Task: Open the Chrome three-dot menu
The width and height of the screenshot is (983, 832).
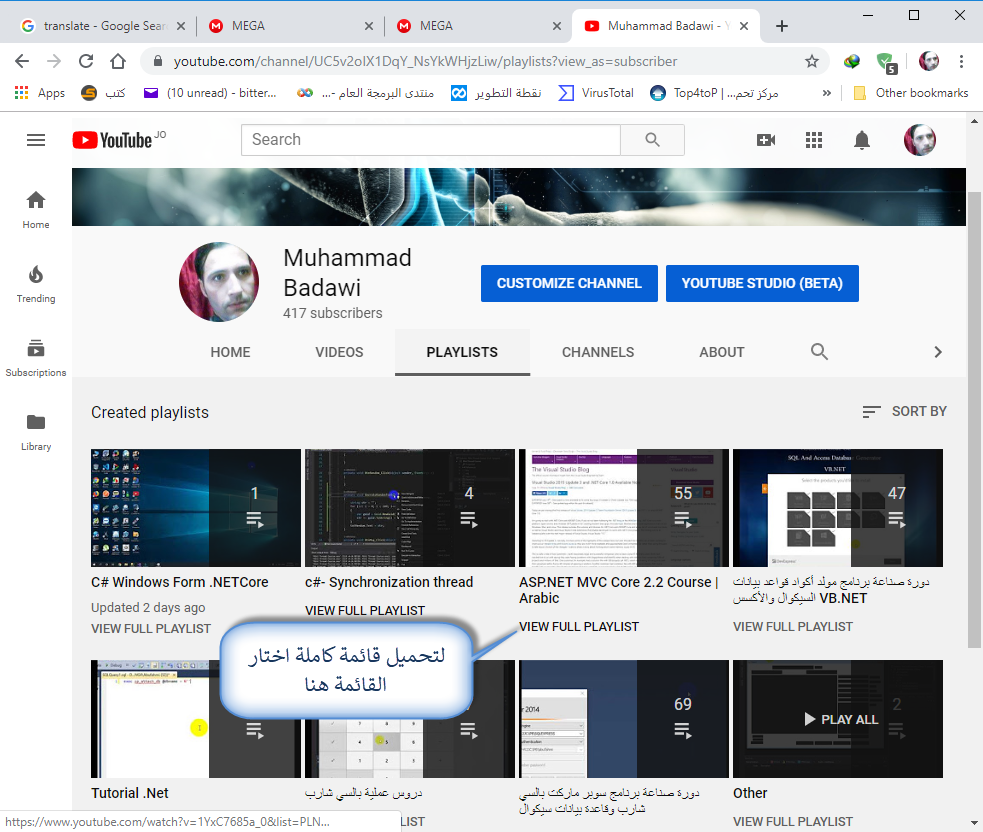Action: coord(961,61)
